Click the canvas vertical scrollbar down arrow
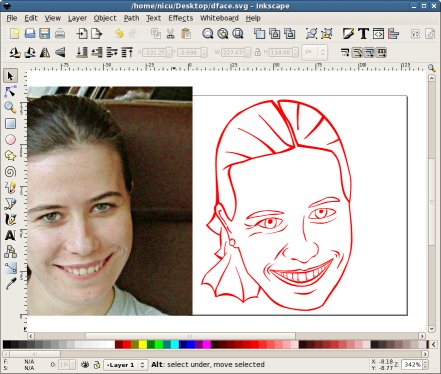The width and height of the screenshot is (441, 374). (x=432, y=329)
